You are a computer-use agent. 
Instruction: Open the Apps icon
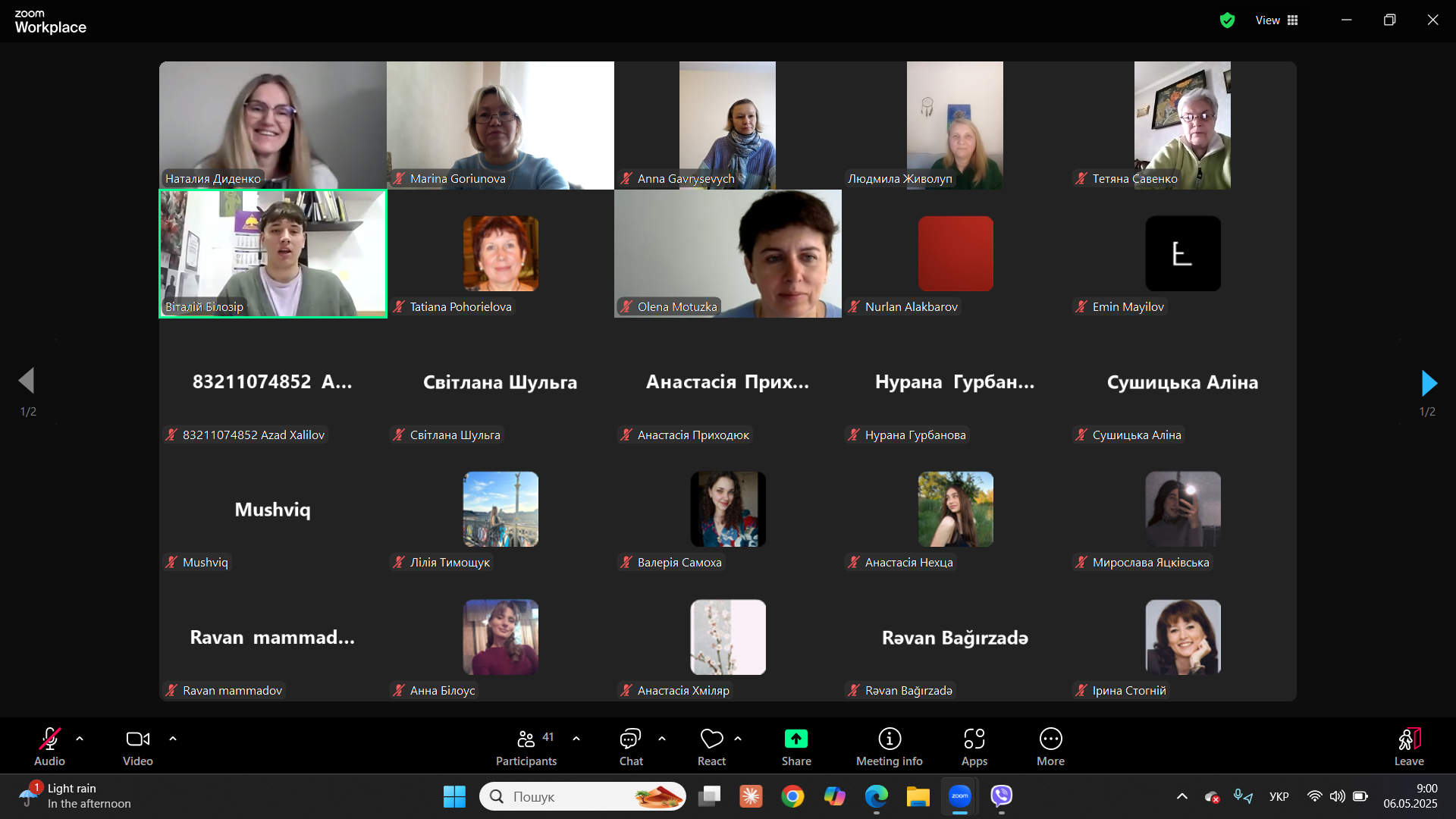tap(974, 739)
